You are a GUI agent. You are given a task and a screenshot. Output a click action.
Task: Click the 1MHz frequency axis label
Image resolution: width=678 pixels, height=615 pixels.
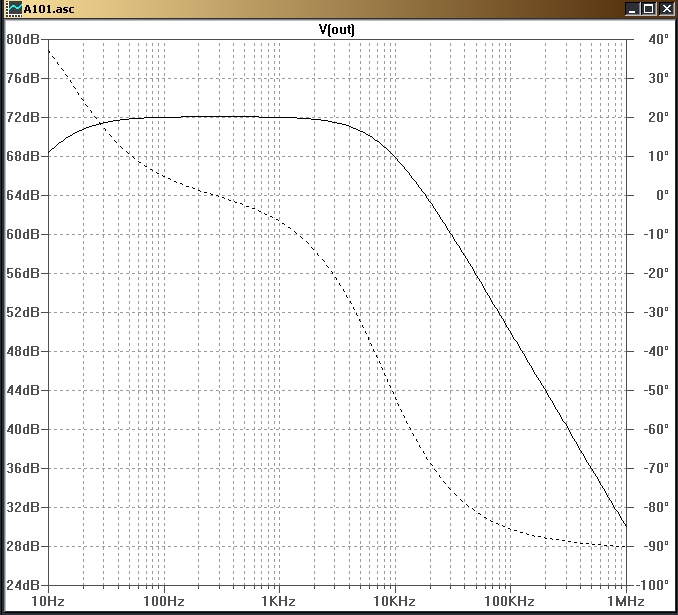[626, 601]
